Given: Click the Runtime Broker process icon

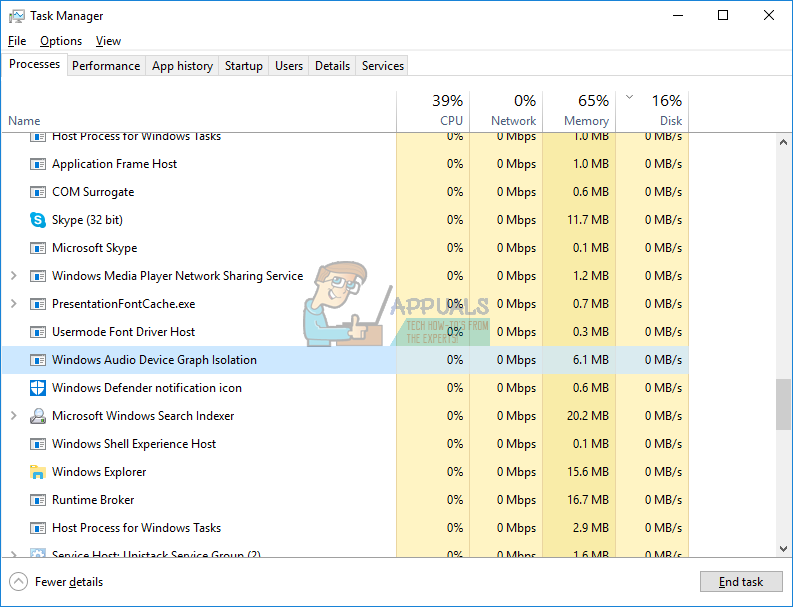Looking at the screenshot, I should pyautogui.click(x=38, y=500).
